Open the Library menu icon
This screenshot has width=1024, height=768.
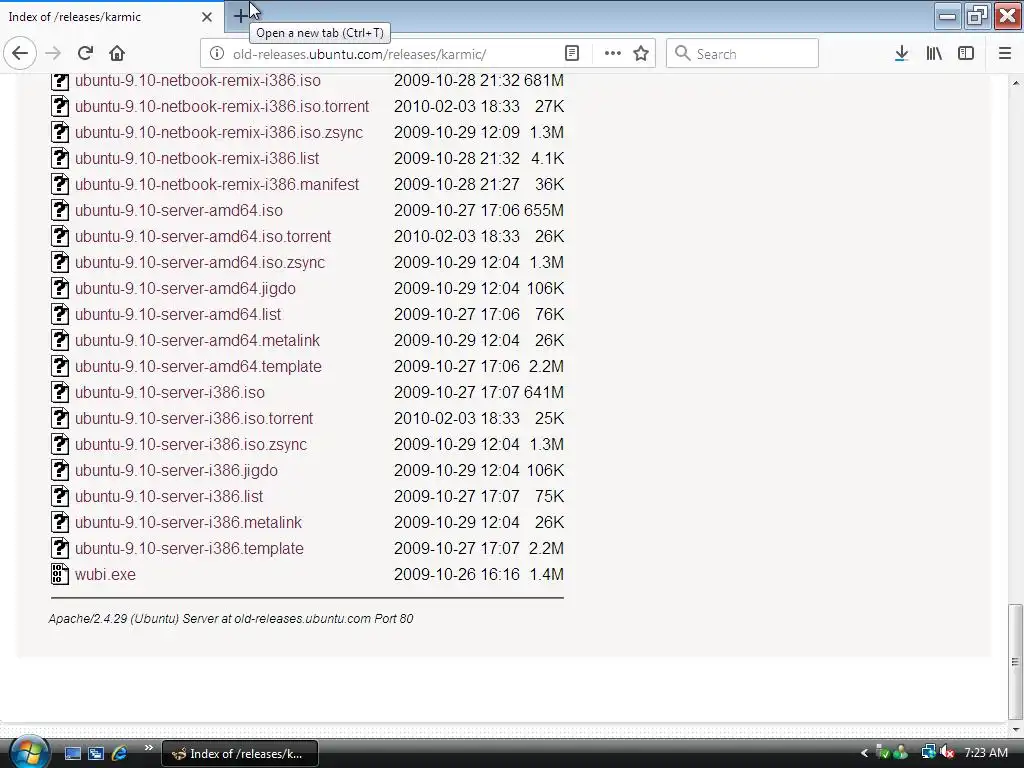(934, 54)
